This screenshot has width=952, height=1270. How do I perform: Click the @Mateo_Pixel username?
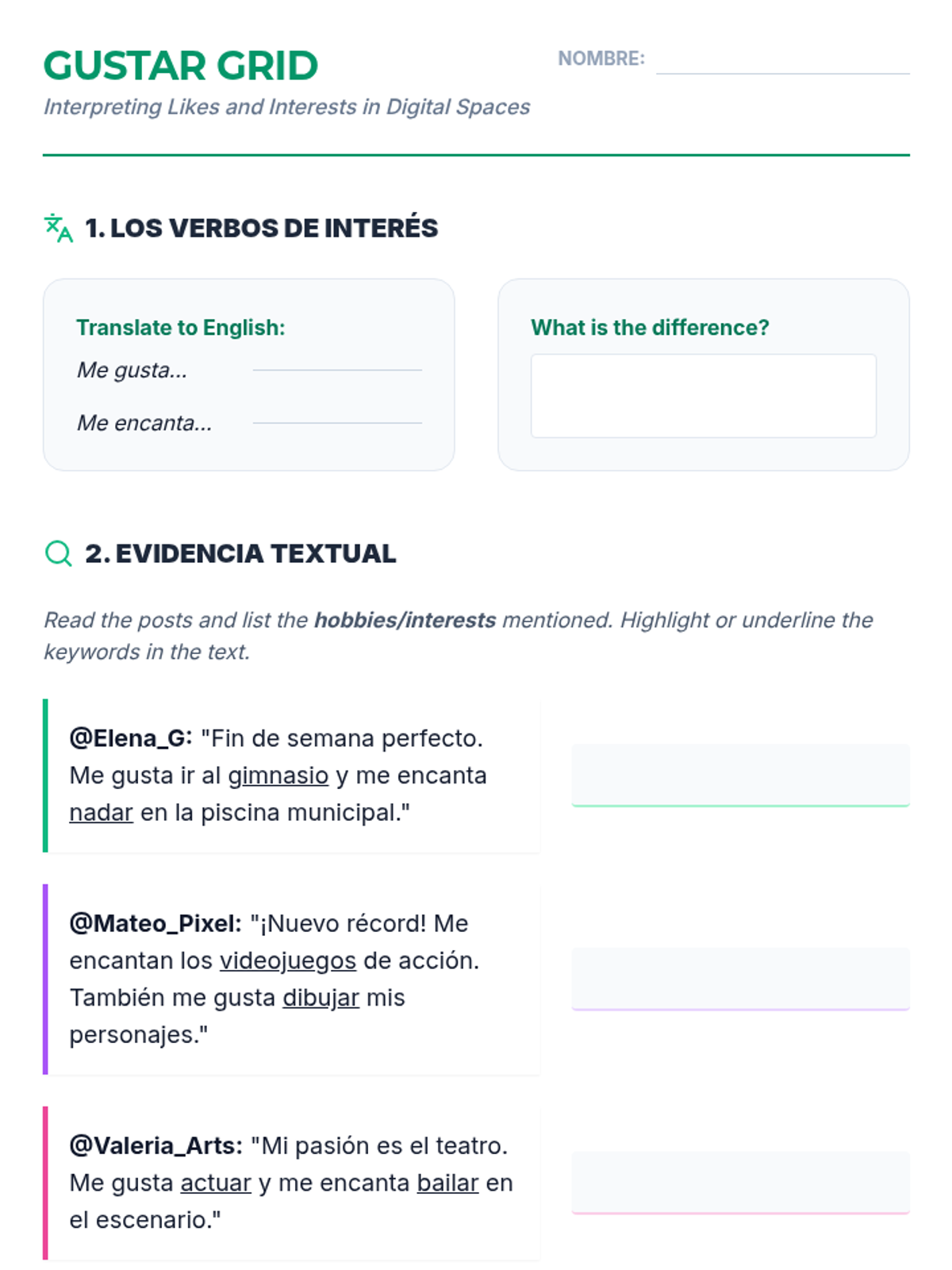click(x=155, y=923)
